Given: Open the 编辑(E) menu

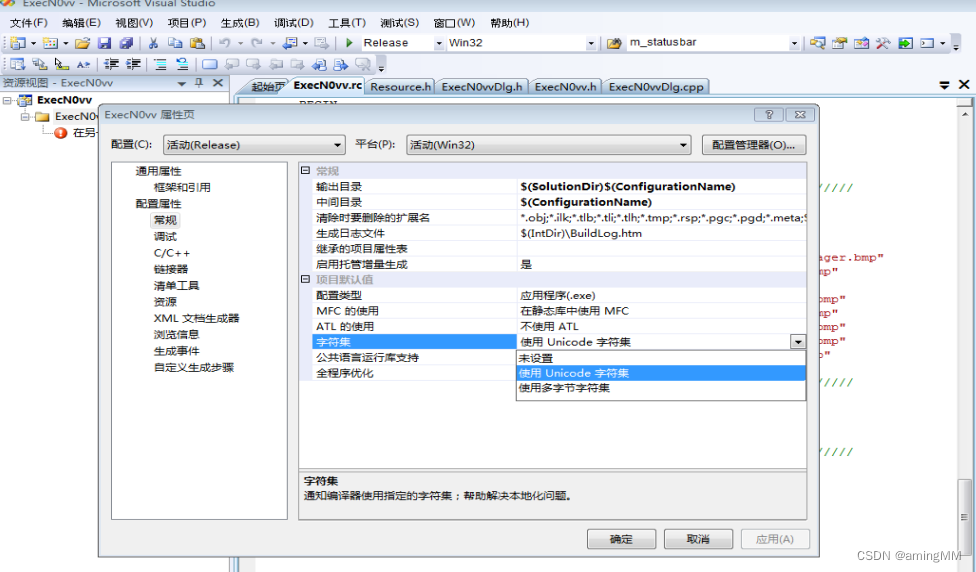Looking at the screenshot, I should click(82, 23).
